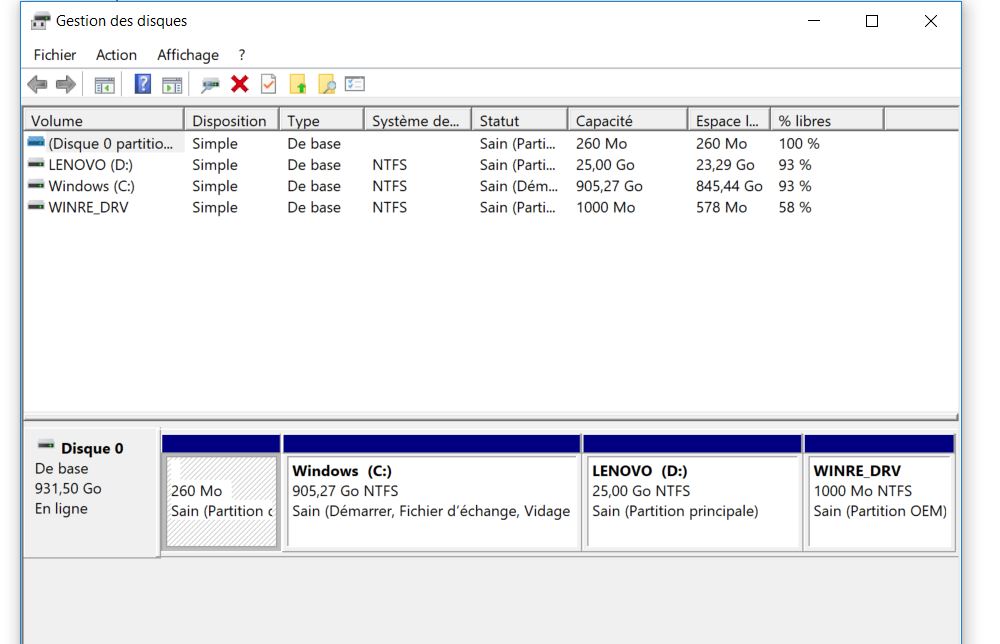Sort by the Type column header
1000x644 pixels.
322,121
